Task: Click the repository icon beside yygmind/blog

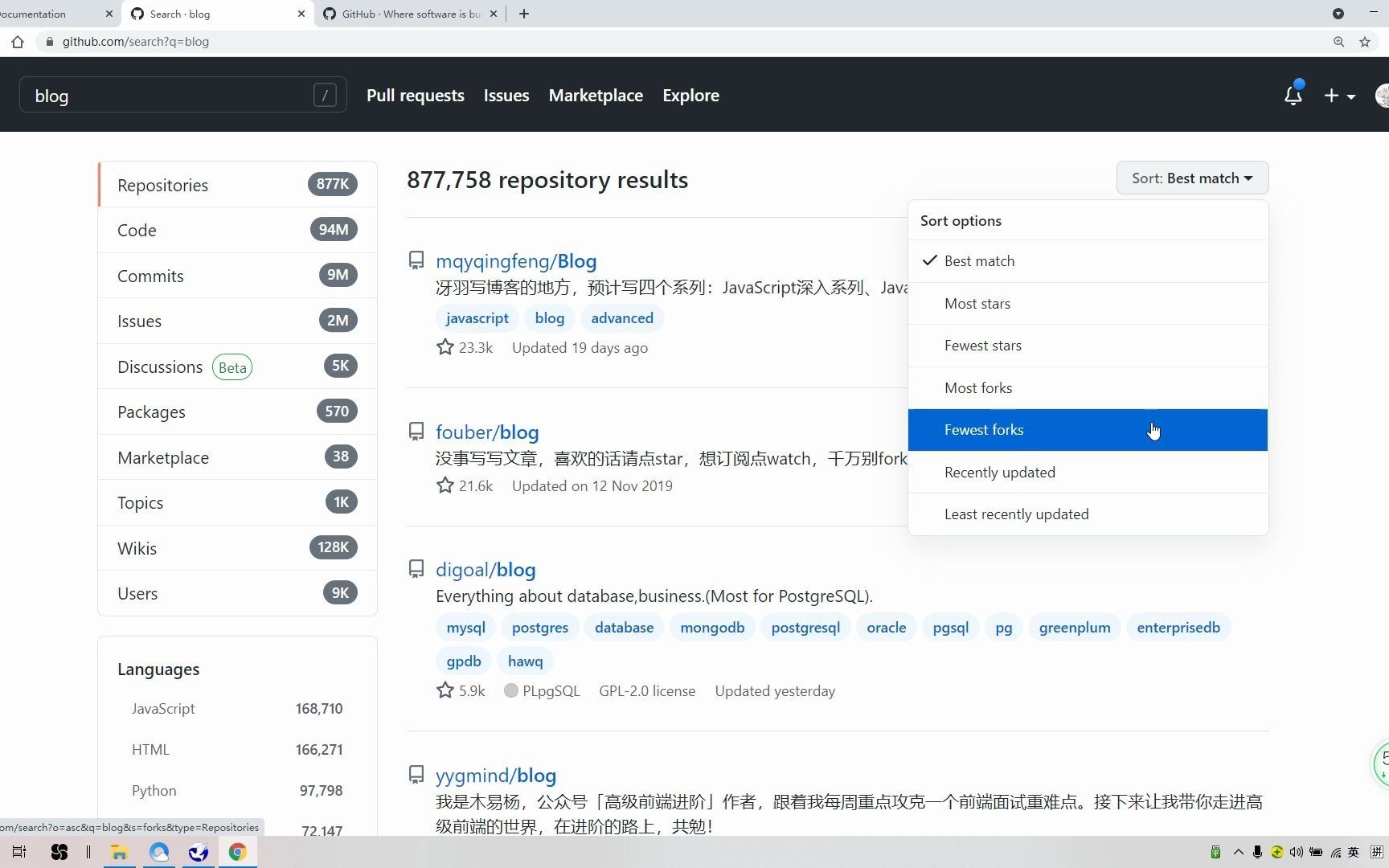Action: pyautogui.click(x=416, y=775)
